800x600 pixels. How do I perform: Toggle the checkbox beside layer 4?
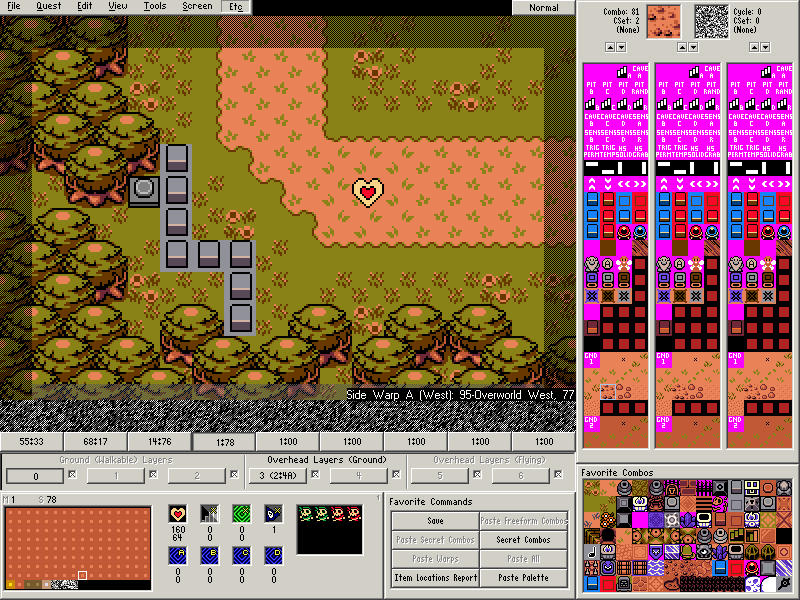[x=396, y=474]
